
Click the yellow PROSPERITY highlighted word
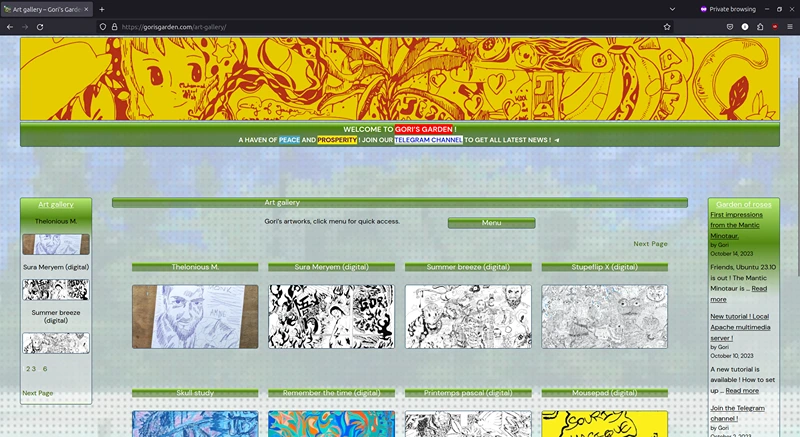[337, 140]
